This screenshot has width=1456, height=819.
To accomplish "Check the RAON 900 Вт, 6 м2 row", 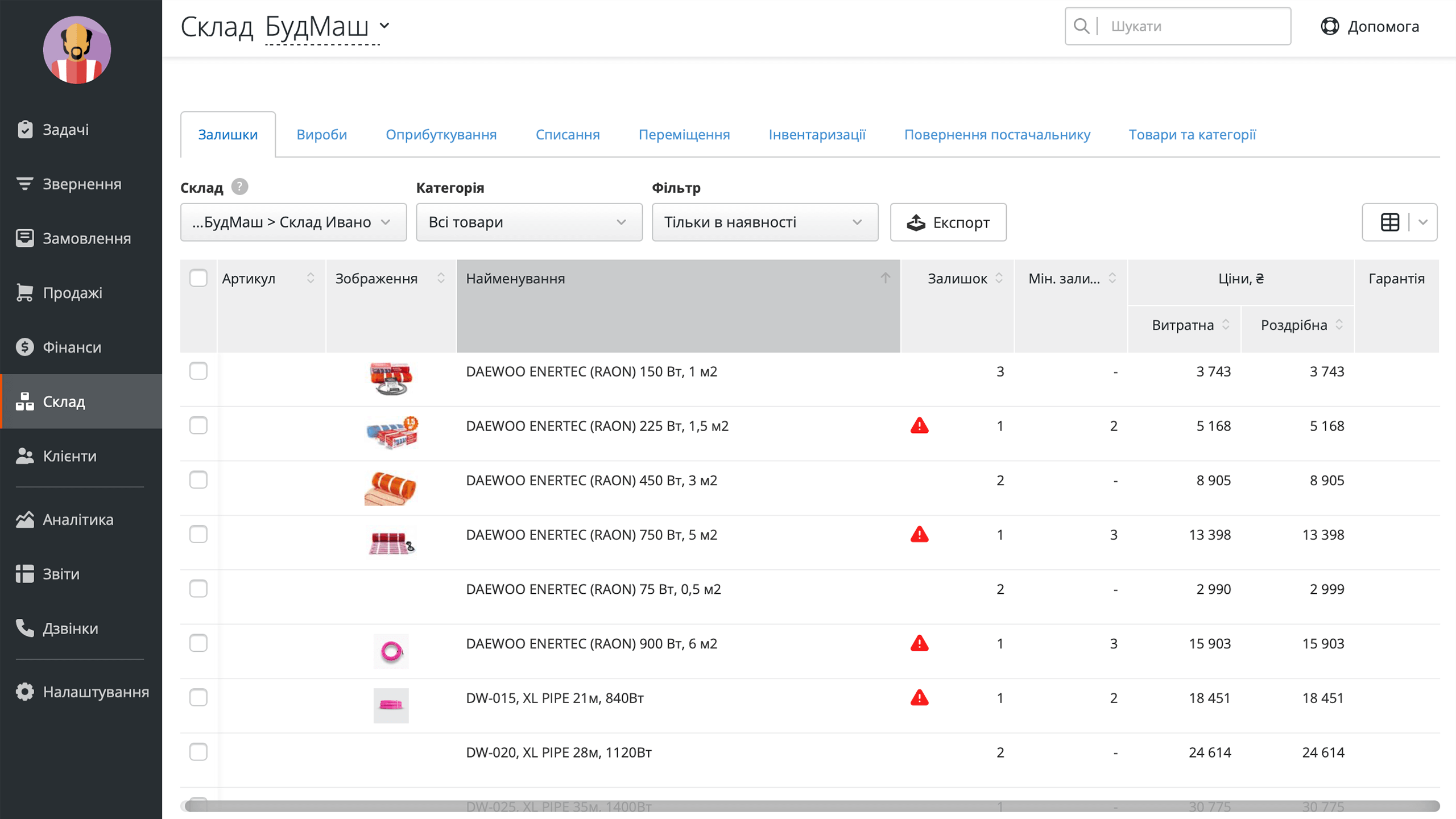I will 198,643.
